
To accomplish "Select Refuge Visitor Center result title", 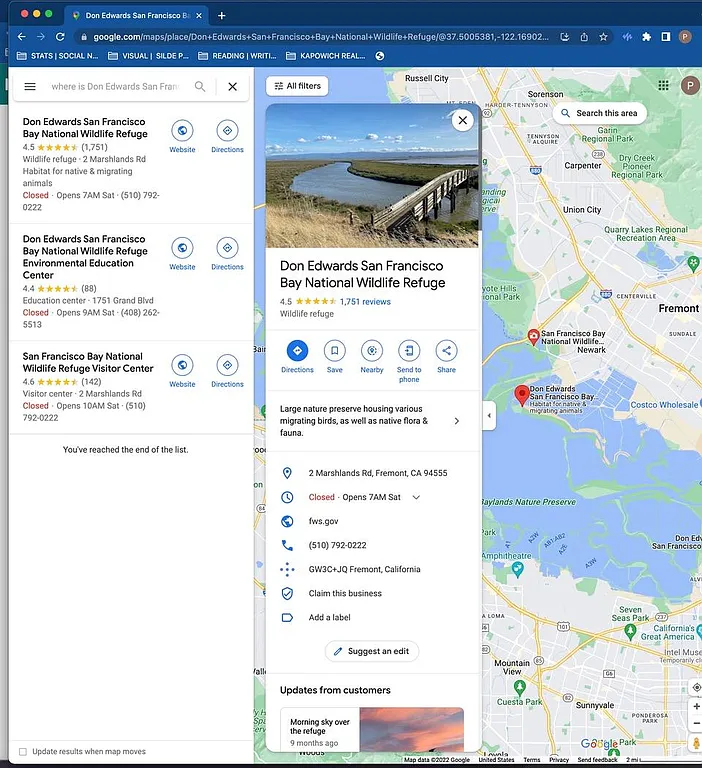I will (x=88, y=362).
